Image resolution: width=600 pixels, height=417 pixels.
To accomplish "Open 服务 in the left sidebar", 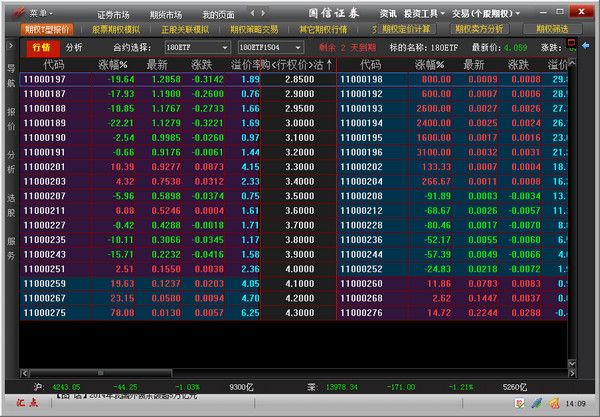I will click(x=11, y=248).
